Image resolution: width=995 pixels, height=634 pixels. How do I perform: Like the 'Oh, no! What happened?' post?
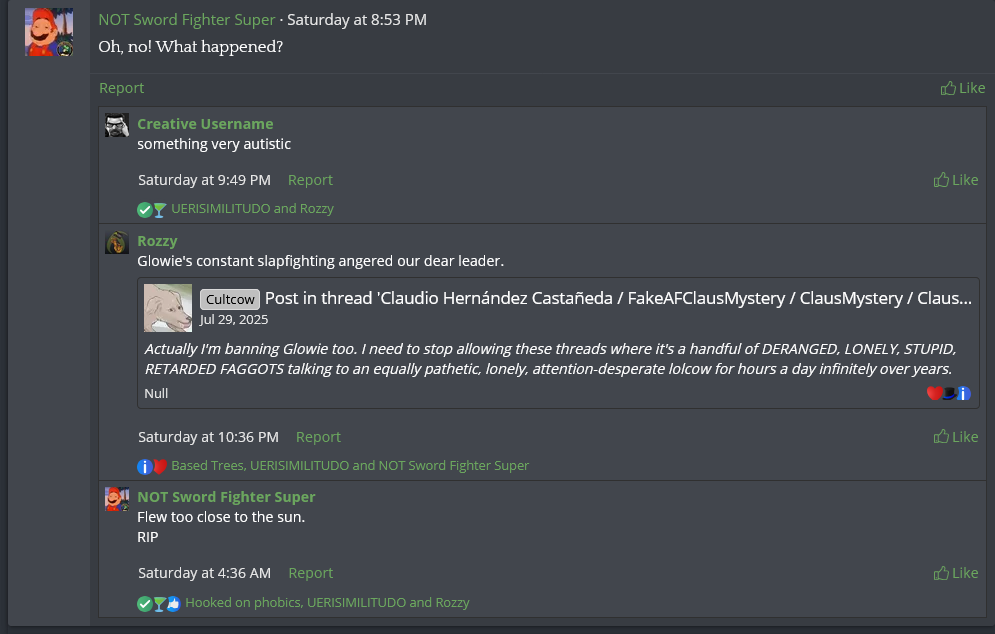point(963,88)
